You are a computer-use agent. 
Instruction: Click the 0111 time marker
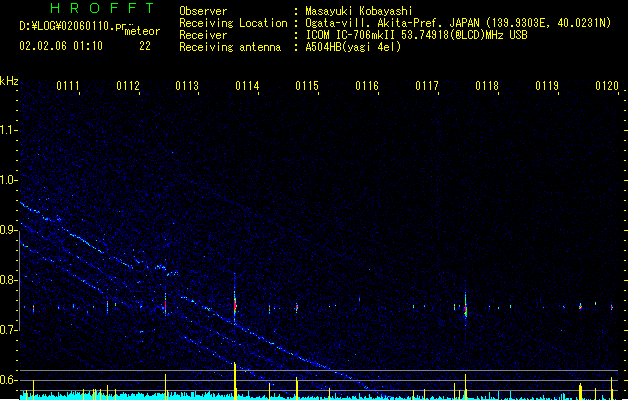pos(68,86)
